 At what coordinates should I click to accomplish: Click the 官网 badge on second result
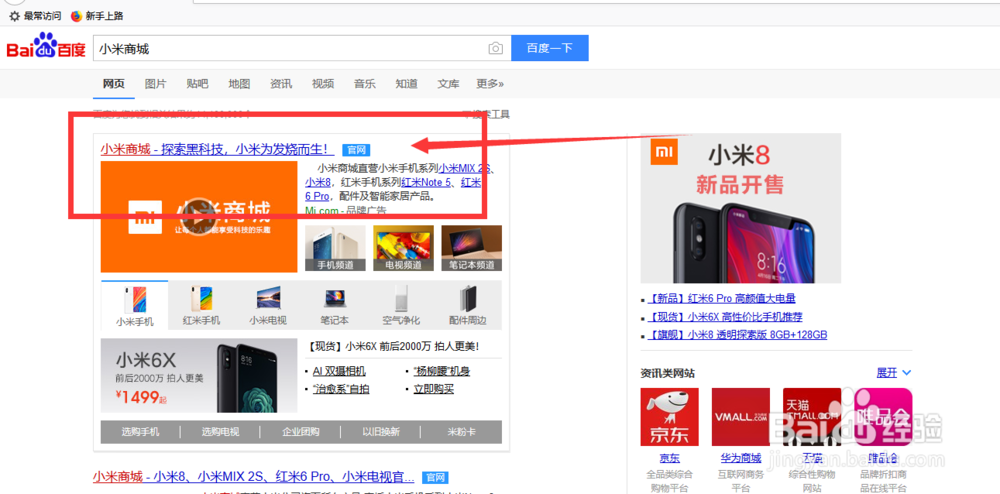click(x=436, y=477)
